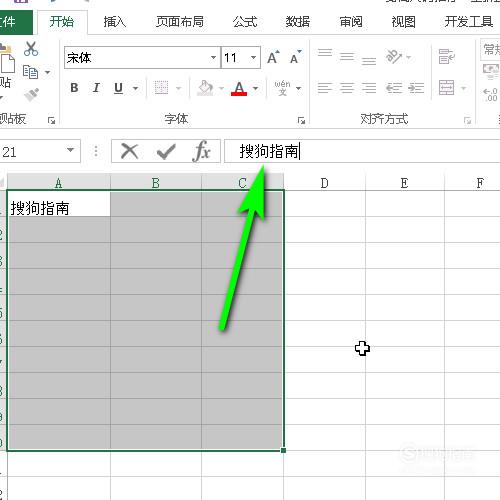The image size is (500, 500).
Task: Select column E header
Action: (404, 183)
